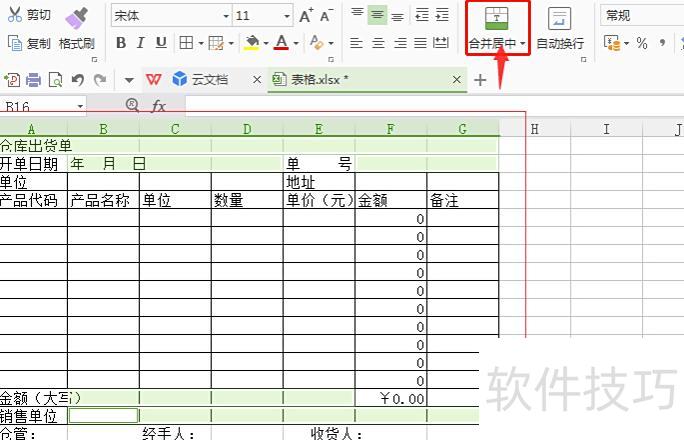Close the 云文档 tab
Viewport: 684px width, 440px height.
[x=257, y=80]
